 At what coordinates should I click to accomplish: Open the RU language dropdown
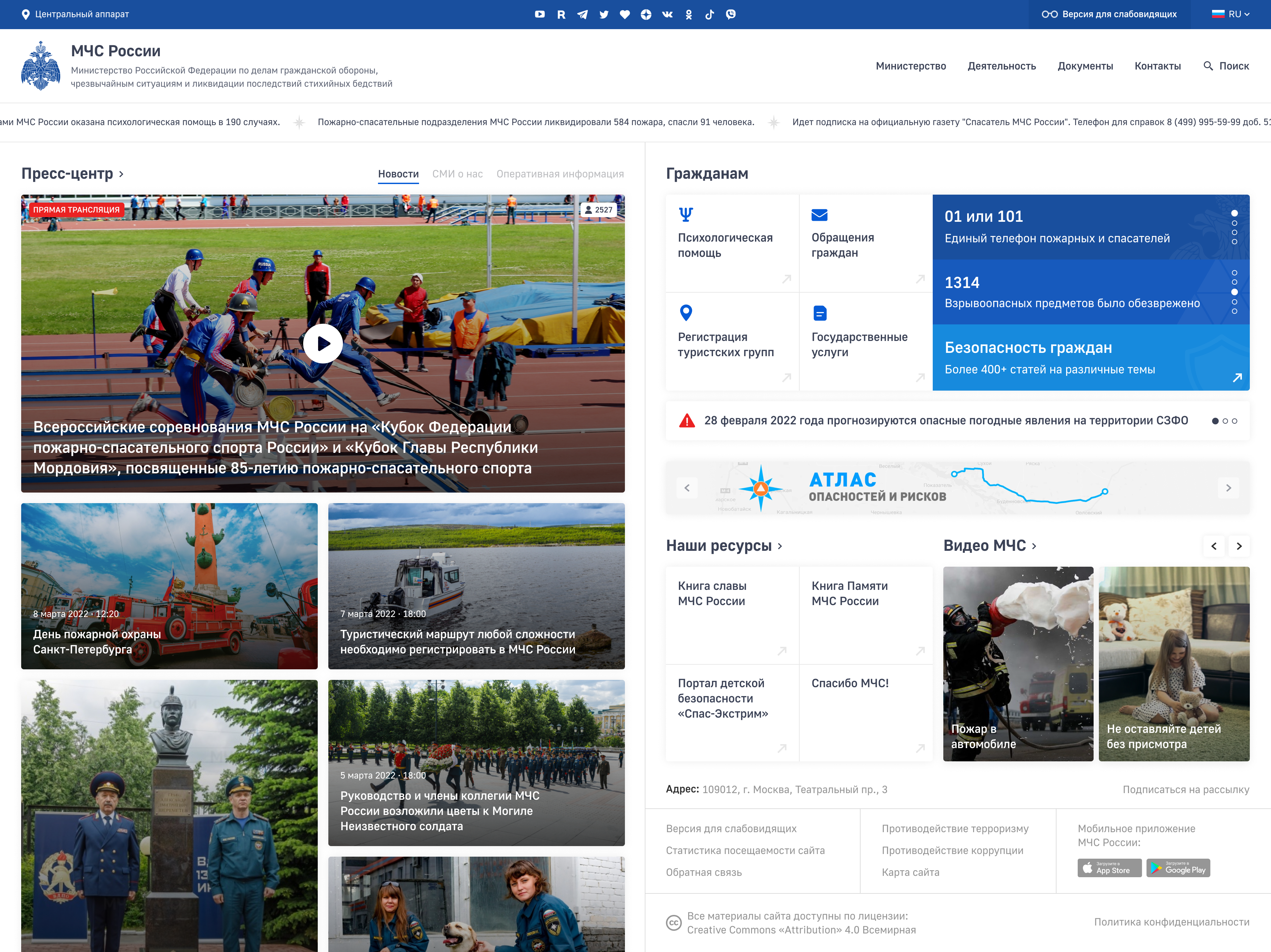(x=1231, y=14)
